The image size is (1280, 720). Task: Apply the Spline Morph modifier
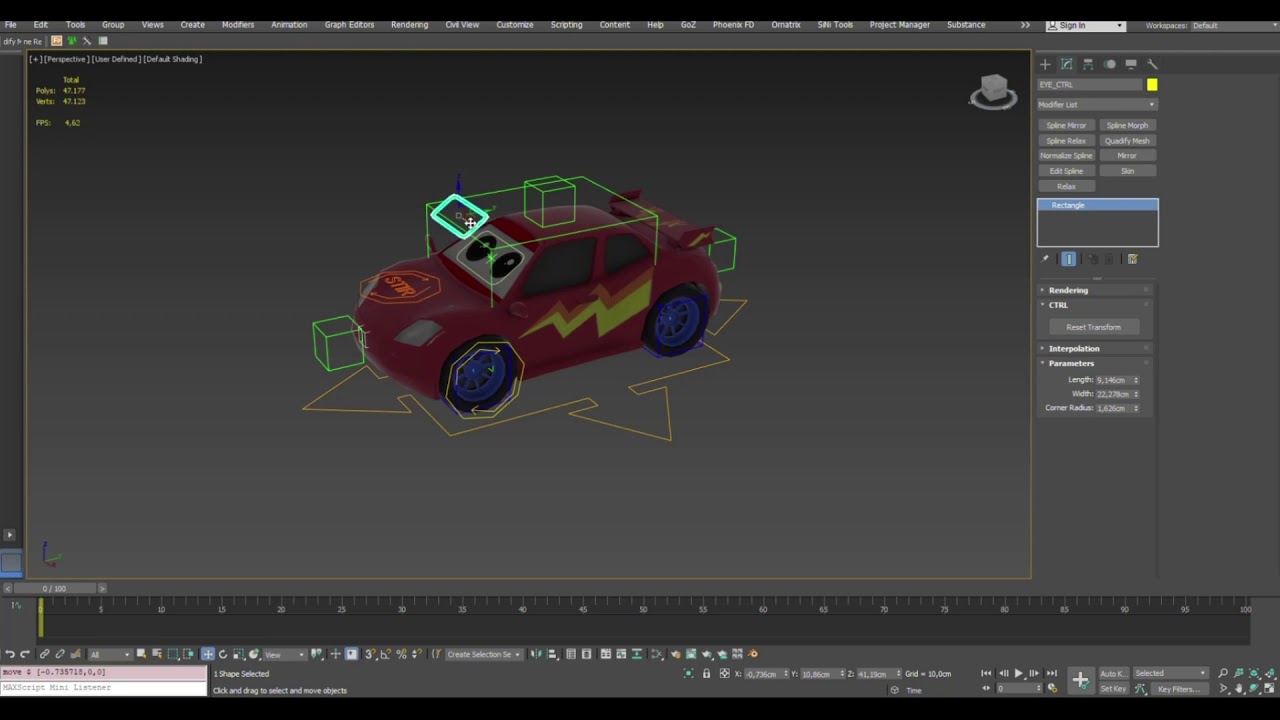[x=1127, y=125]
